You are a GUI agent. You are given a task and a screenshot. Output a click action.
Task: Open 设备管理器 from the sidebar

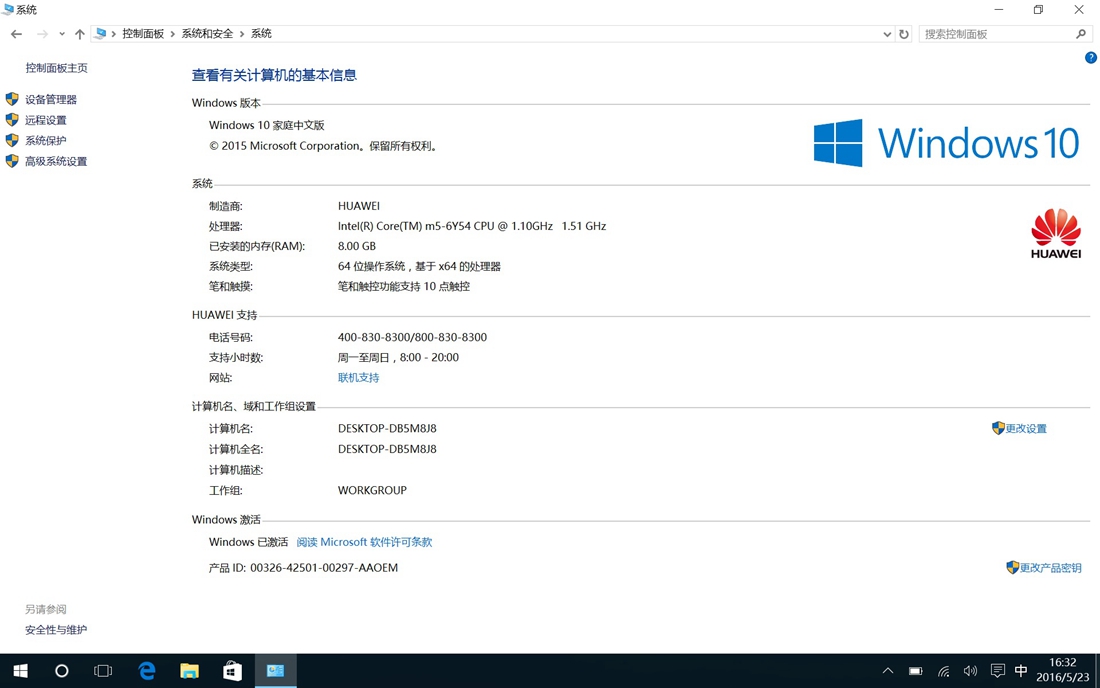pyautogui.click(x=51, y=100)
